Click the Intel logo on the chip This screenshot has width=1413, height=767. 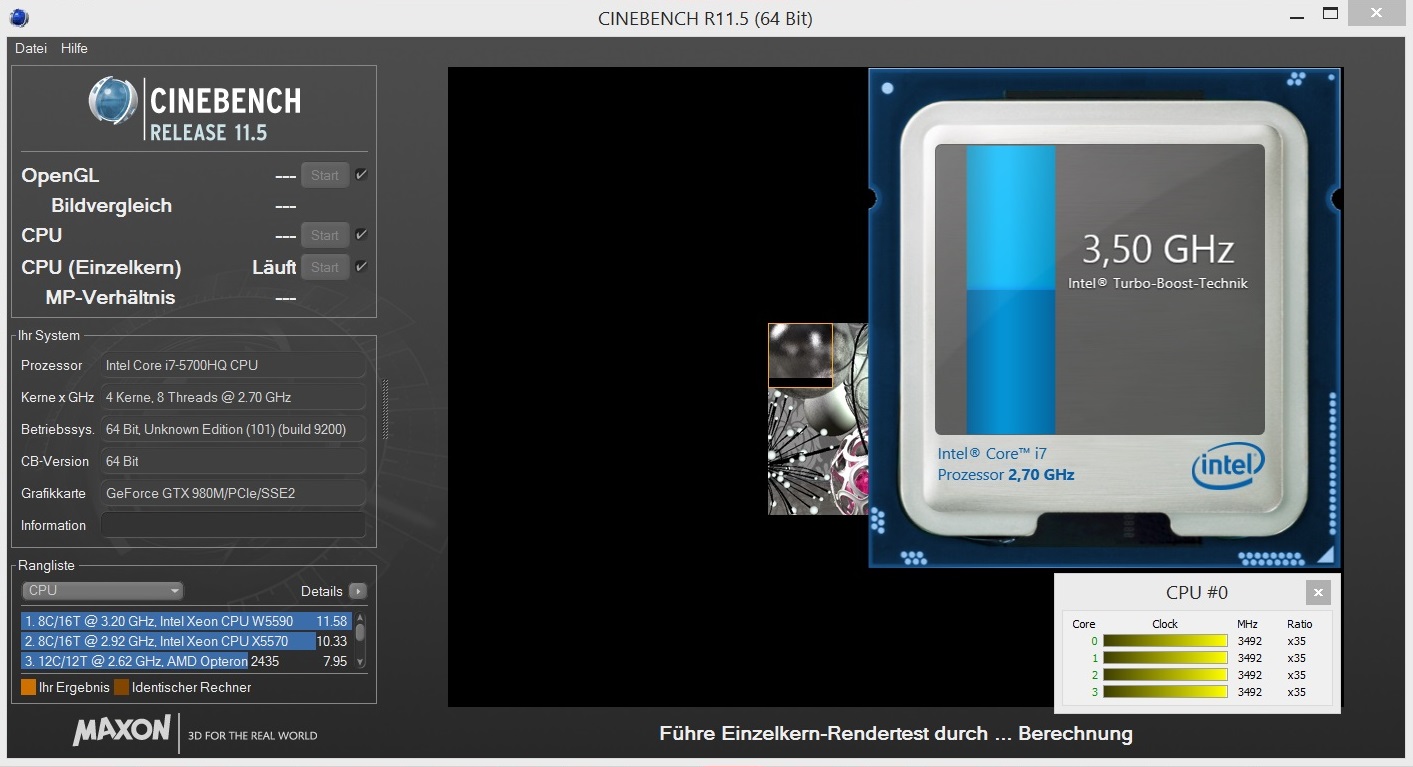click(1228, 466)
